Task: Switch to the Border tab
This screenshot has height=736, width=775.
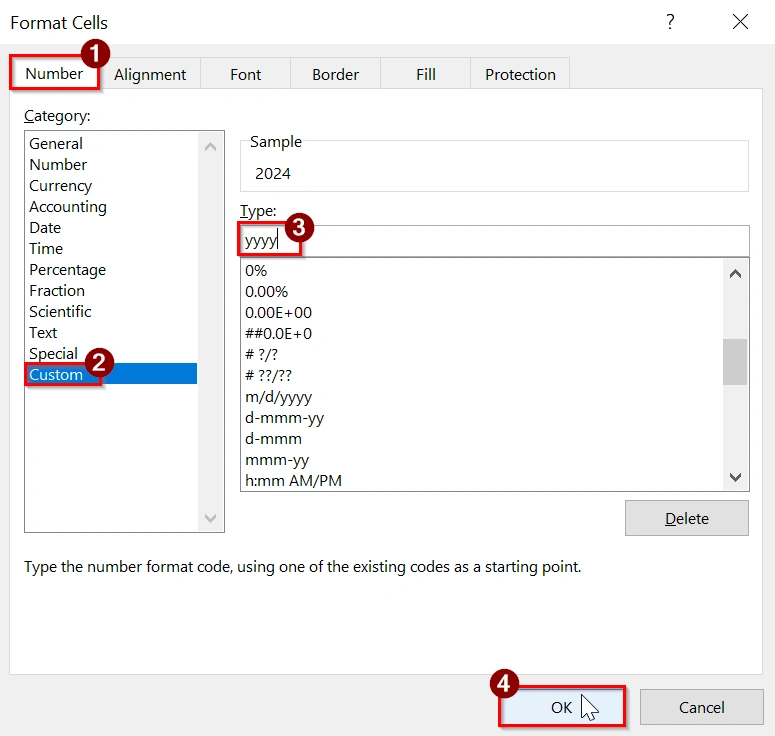Action: 335,74
